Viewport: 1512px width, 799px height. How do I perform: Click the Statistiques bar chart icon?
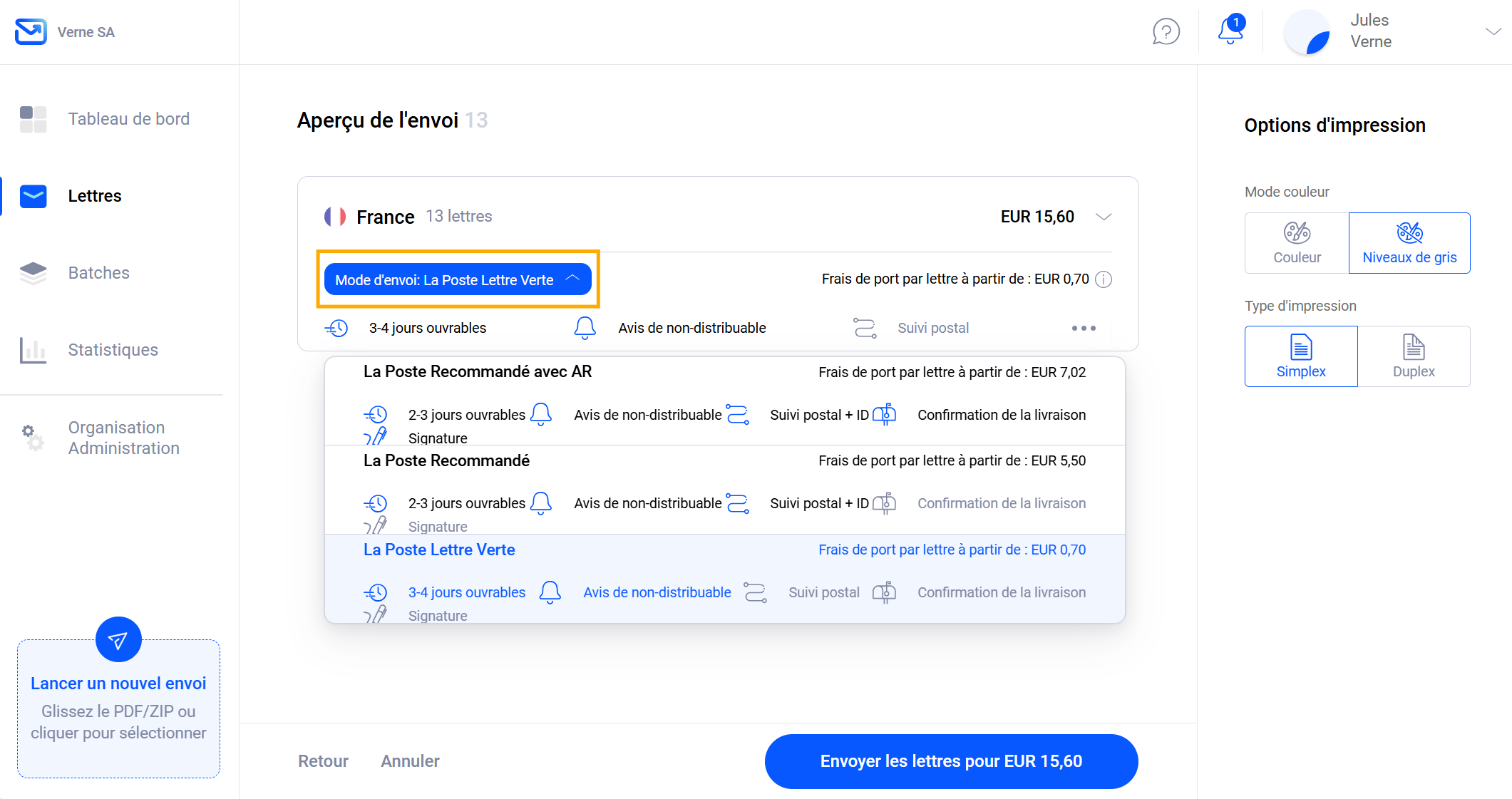[x=33, y=350]
